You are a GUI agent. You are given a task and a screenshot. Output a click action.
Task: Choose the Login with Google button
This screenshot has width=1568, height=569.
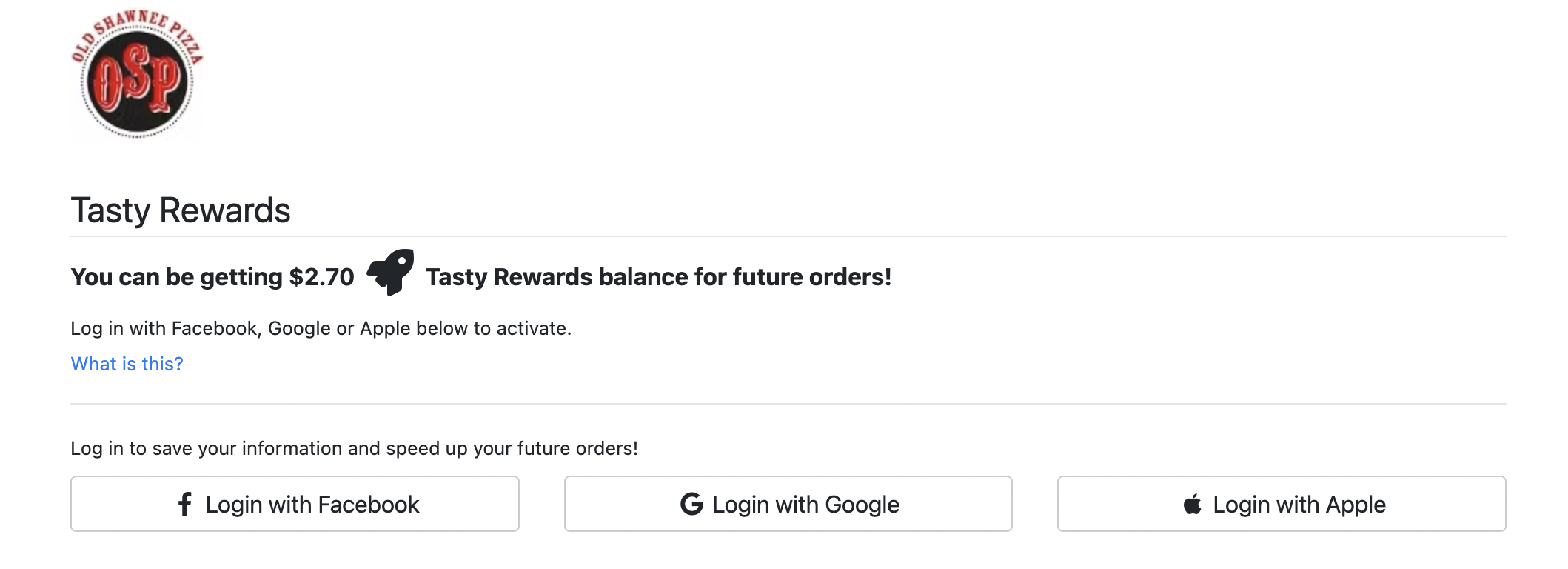(x=788, y=504)
